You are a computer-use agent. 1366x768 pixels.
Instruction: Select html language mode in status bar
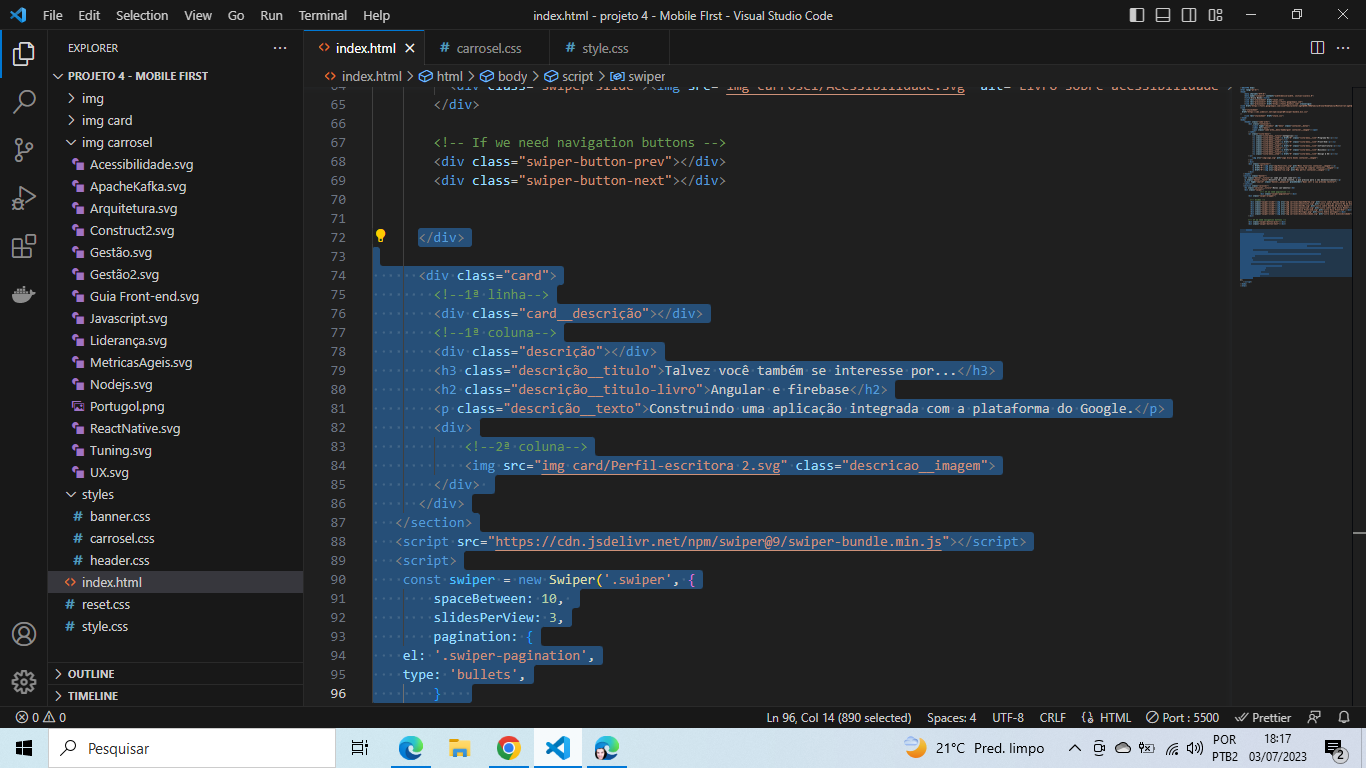click(x=1107, y=718)
